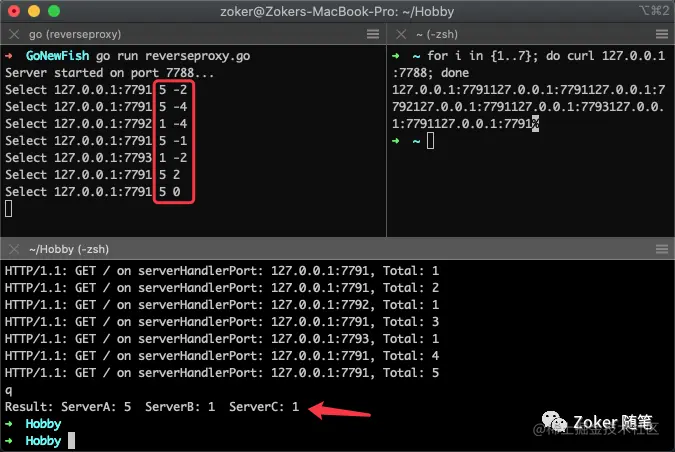
Task: Click cursor below Select lines in reverseproxy pane
Action: pos(9,209)
